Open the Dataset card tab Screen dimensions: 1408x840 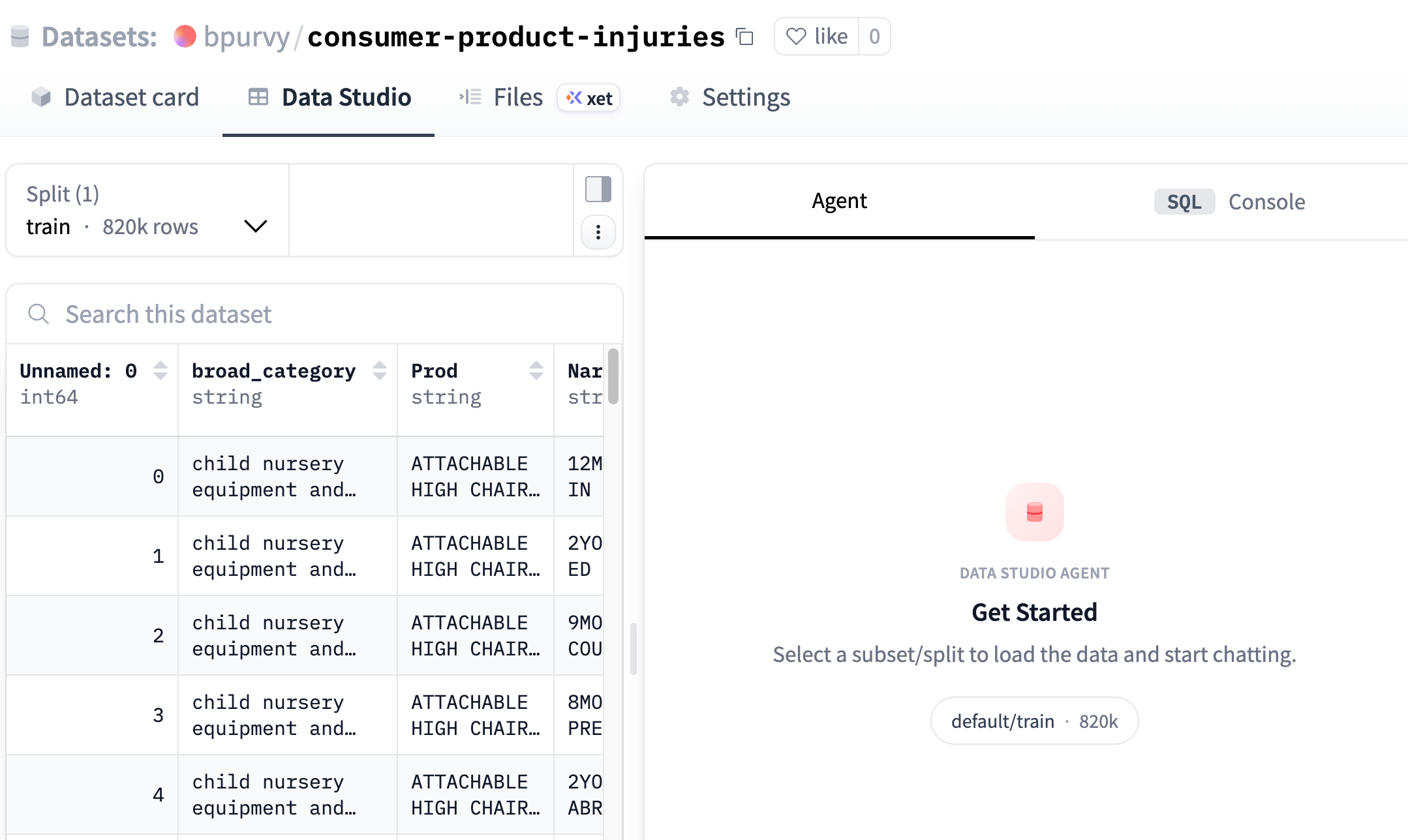pos(115,97)
